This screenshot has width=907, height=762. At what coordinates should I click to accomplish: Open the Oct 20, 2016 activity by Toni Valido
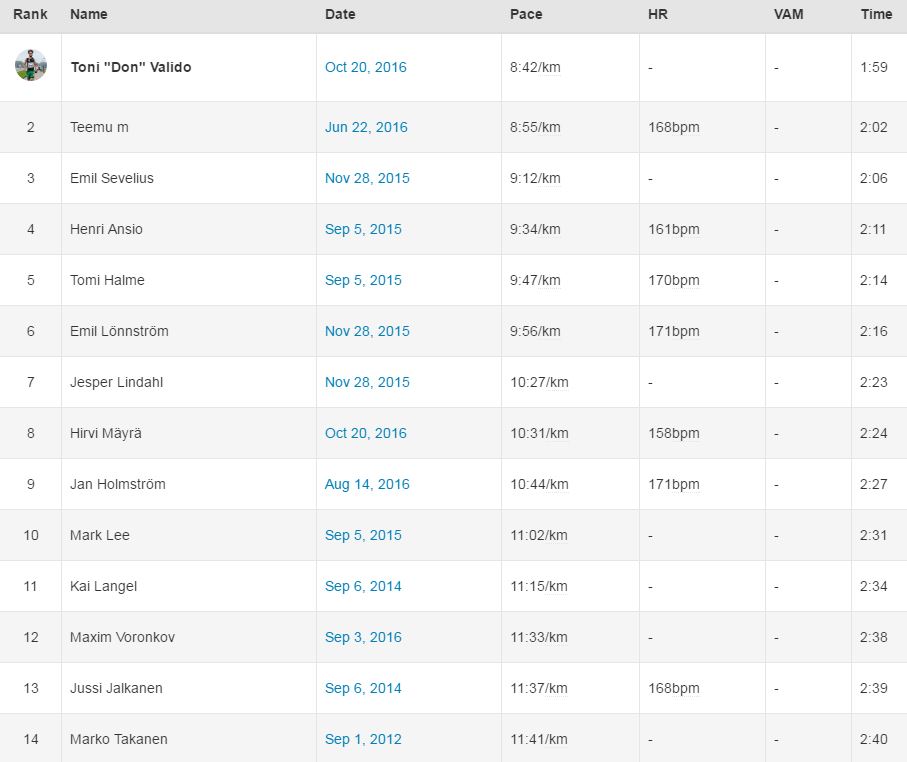click(x=366, y=67)
